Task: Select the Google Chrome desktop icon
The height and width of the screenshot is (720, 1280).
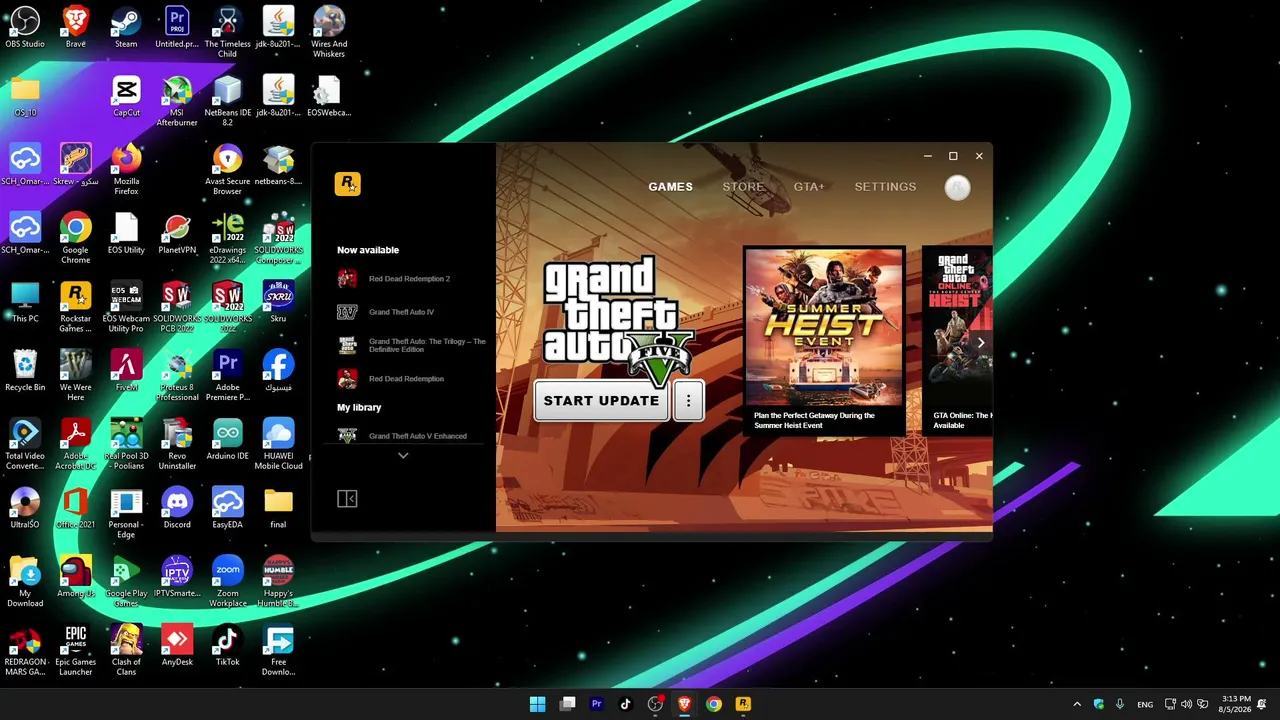Action: click(76, 238)
